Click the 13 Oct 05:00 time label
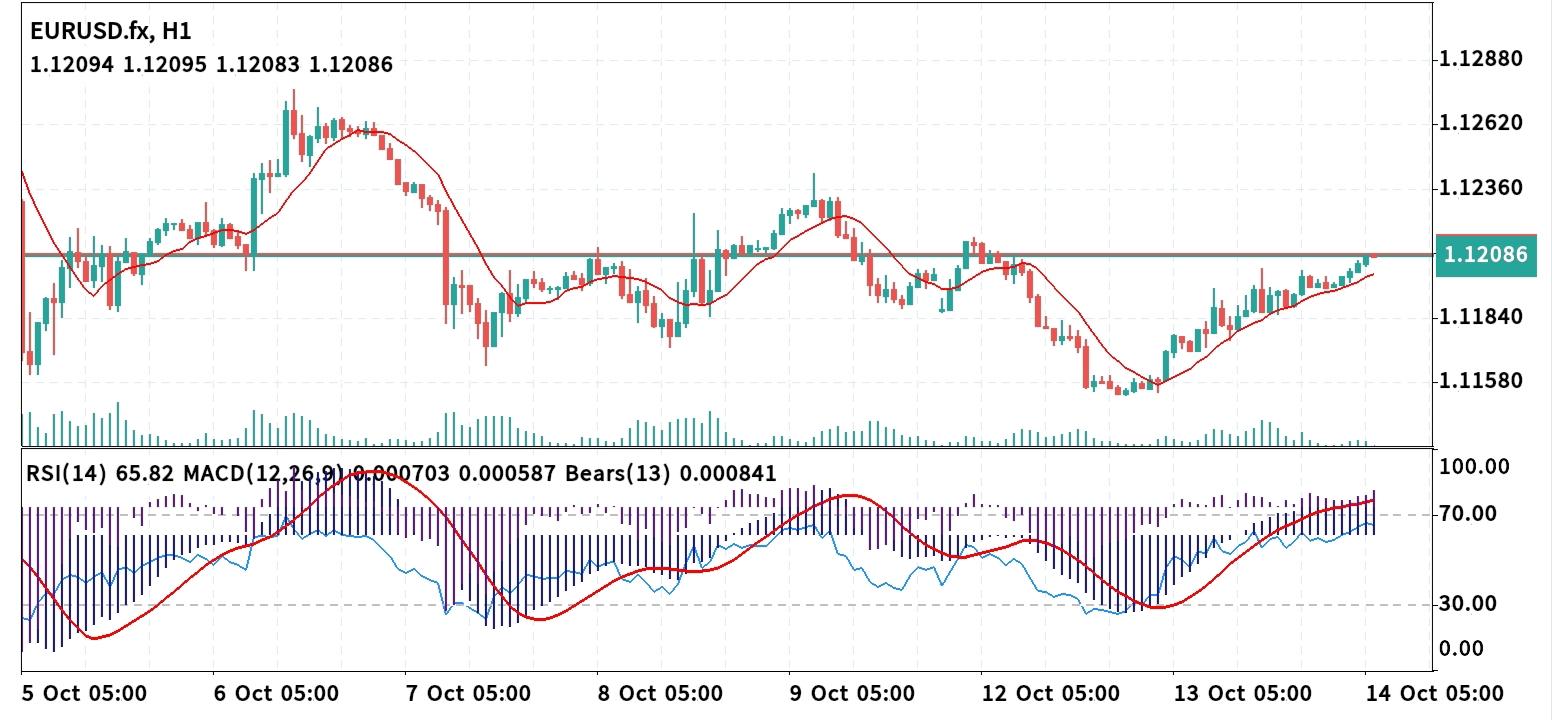The width and height of the screenshot is (1552, 720). 1241,694
